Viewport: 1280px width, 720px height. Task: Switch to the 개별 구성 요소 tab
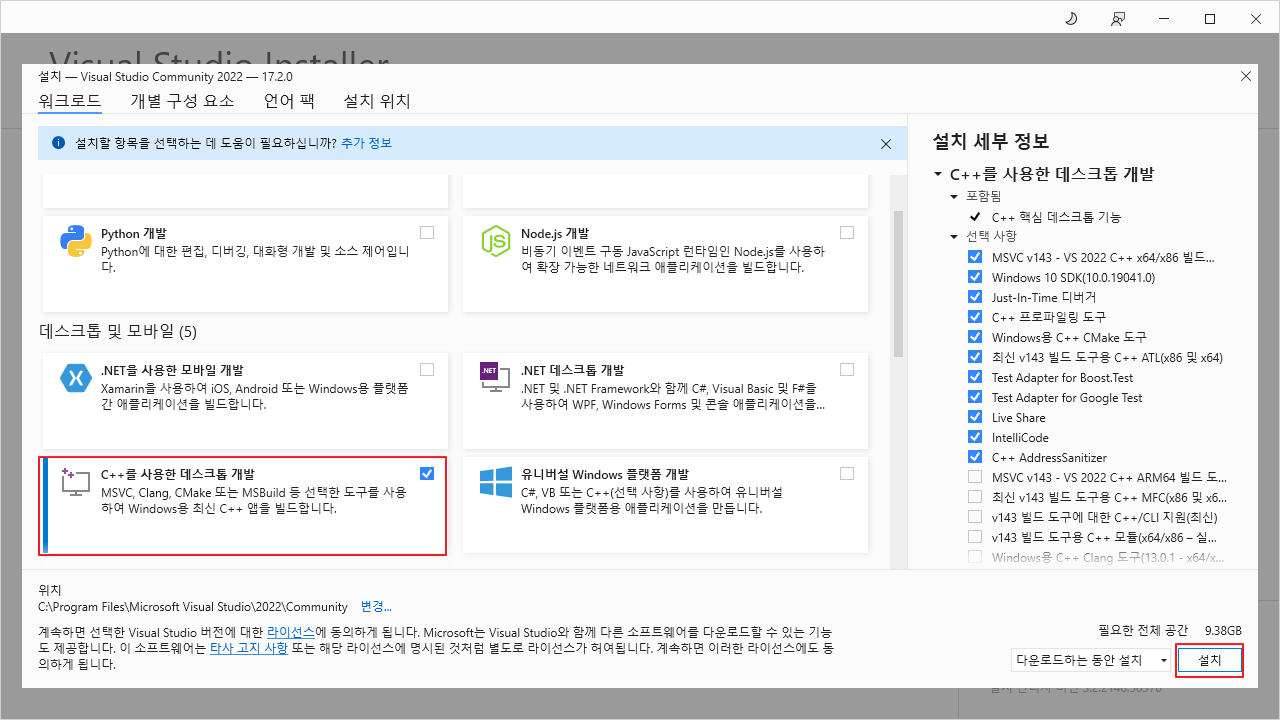(182, 101)
